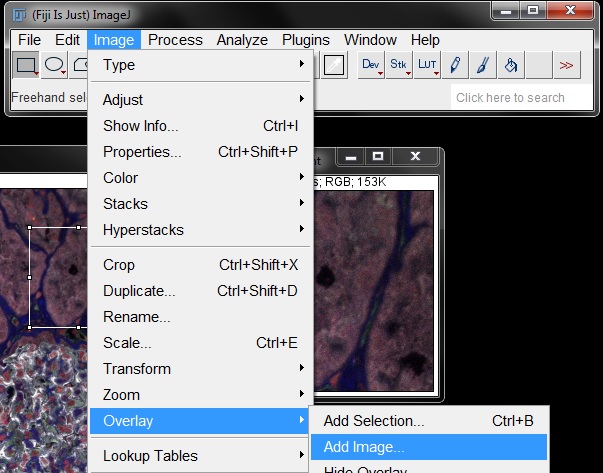Expand the Adjust submenu
Viewport: 603px width, 473px height.
click(x=201, y=100)
